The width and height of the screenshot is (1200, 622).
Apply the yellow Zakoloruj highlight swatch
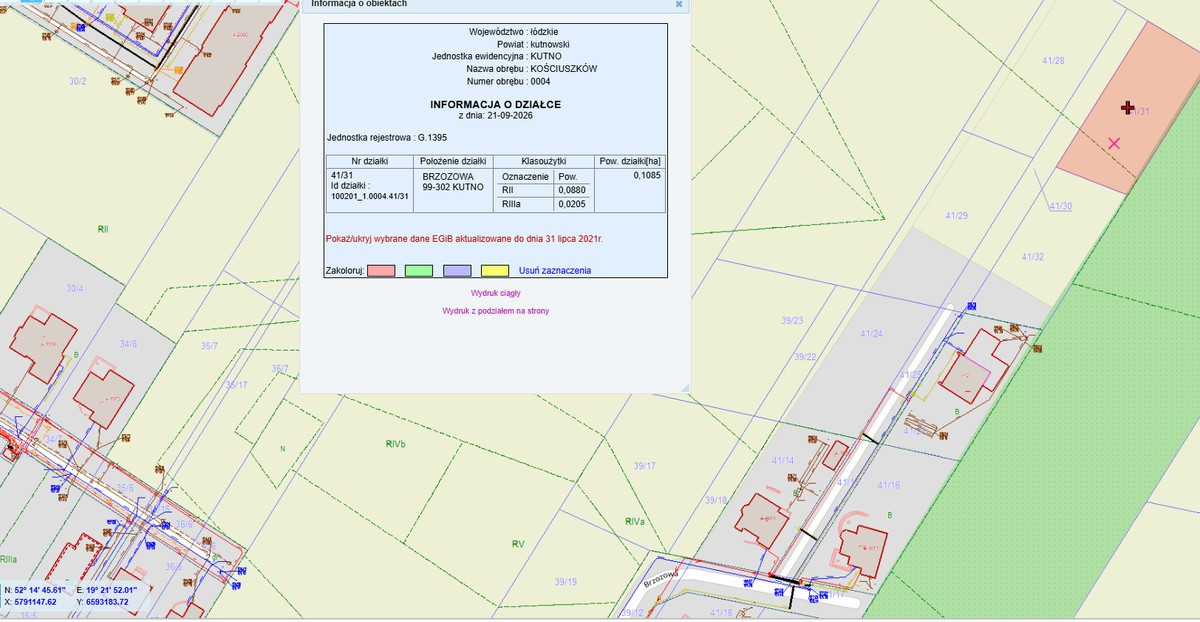click(x=495, y=271)
